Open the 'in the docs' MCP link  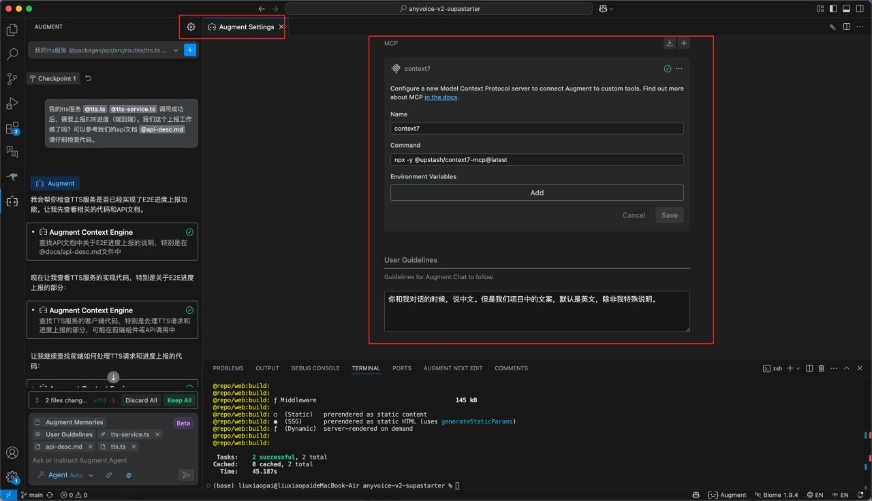pos(441,97)
